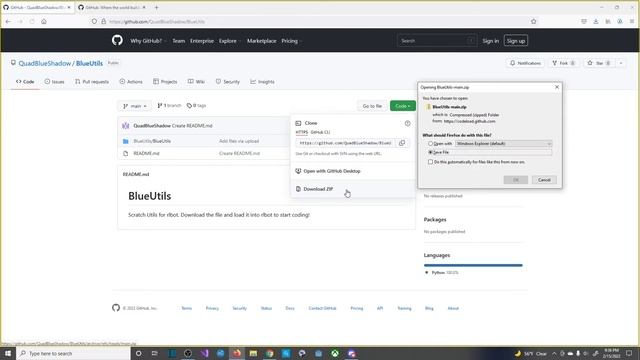The height and width of the screenshot is (360, 640).
Task: Select the Save File radio button
Action: [x=430, y=152]
